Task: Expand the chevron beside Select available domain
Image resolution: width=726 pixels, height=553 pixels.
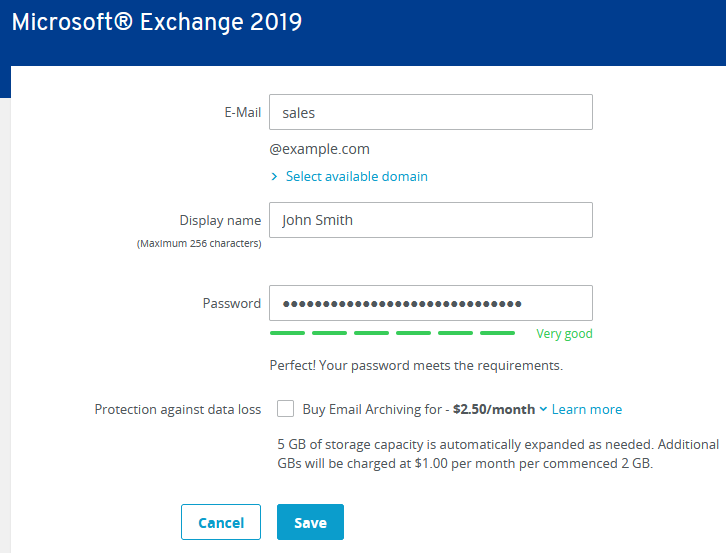Action: pos(274,176)
